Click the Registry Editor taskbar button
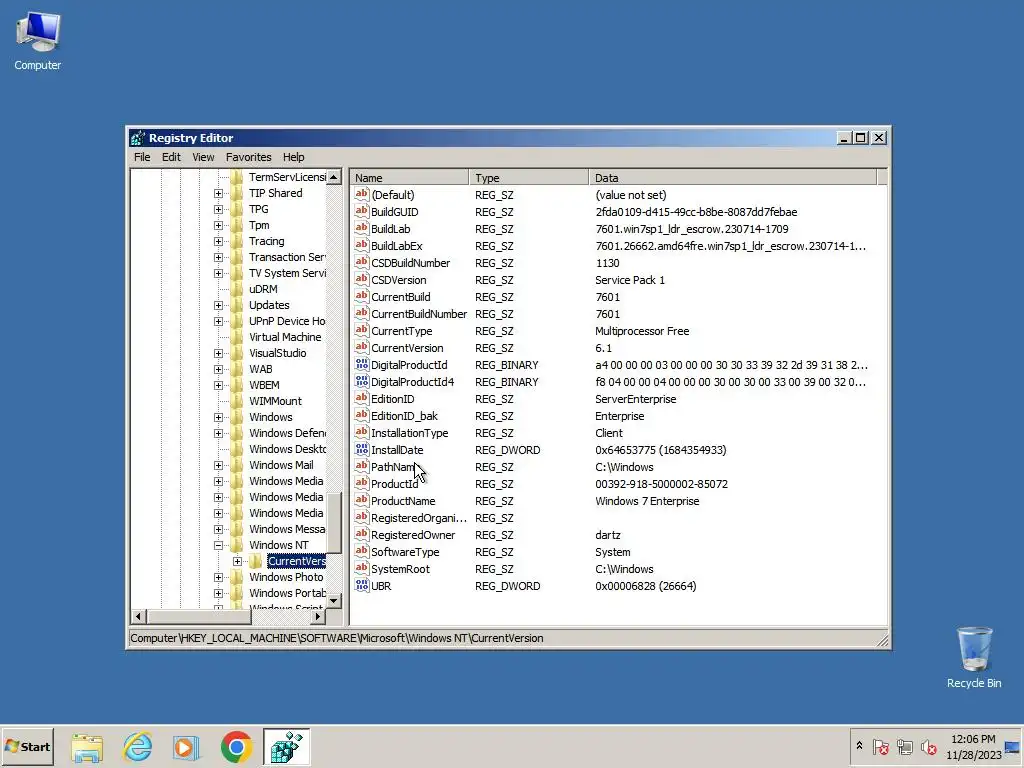Image resolution: width=1024 pixels, height=768 pixels. (286, 746)
